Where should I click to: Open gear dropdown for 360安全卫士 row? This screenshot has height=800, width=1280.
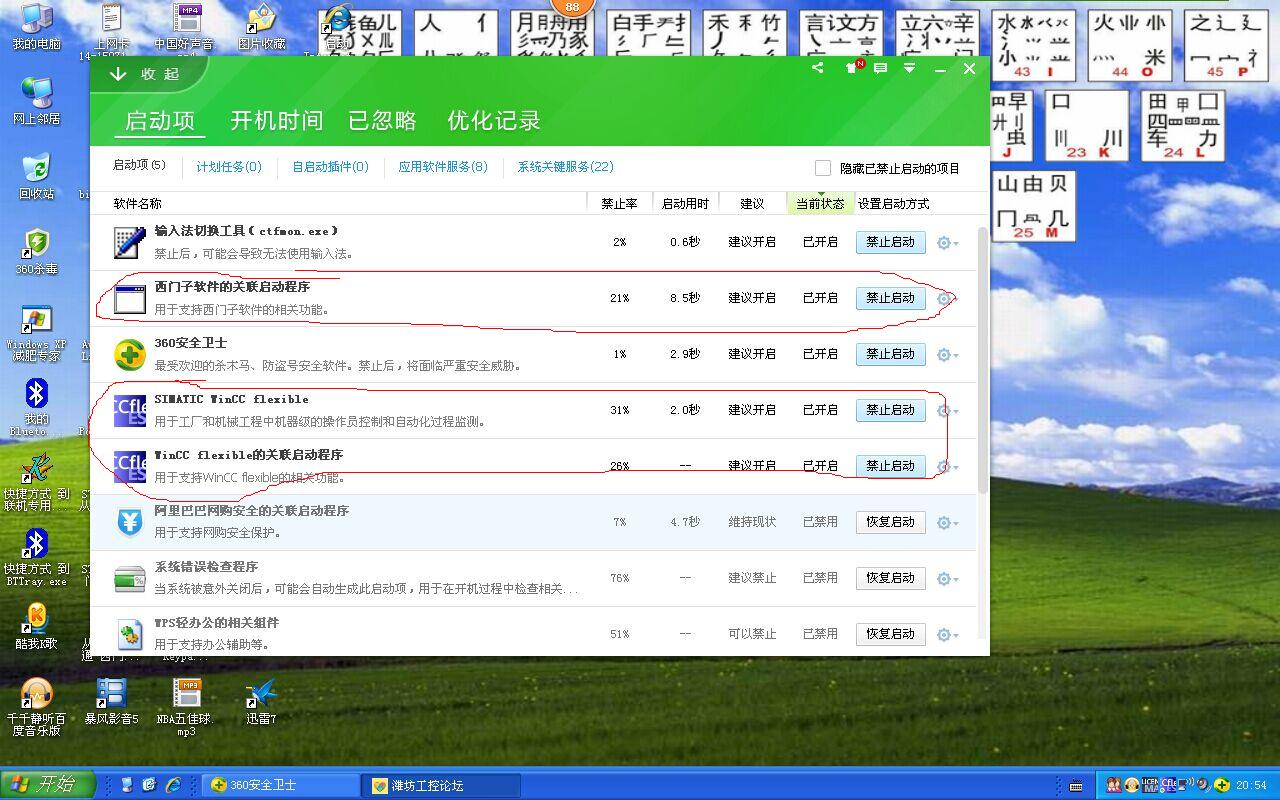(947, 355)
